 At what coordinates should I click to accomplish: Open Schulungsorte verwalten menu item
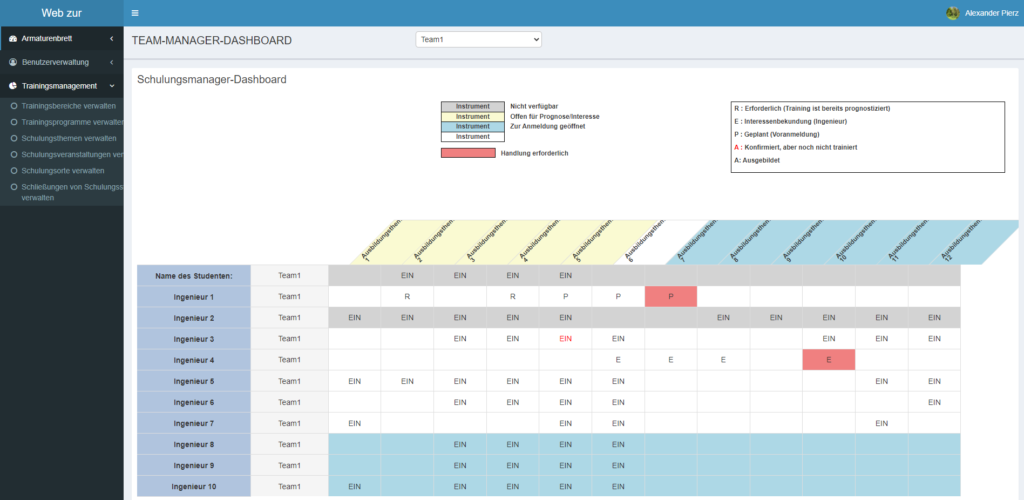tap(61, 170)
